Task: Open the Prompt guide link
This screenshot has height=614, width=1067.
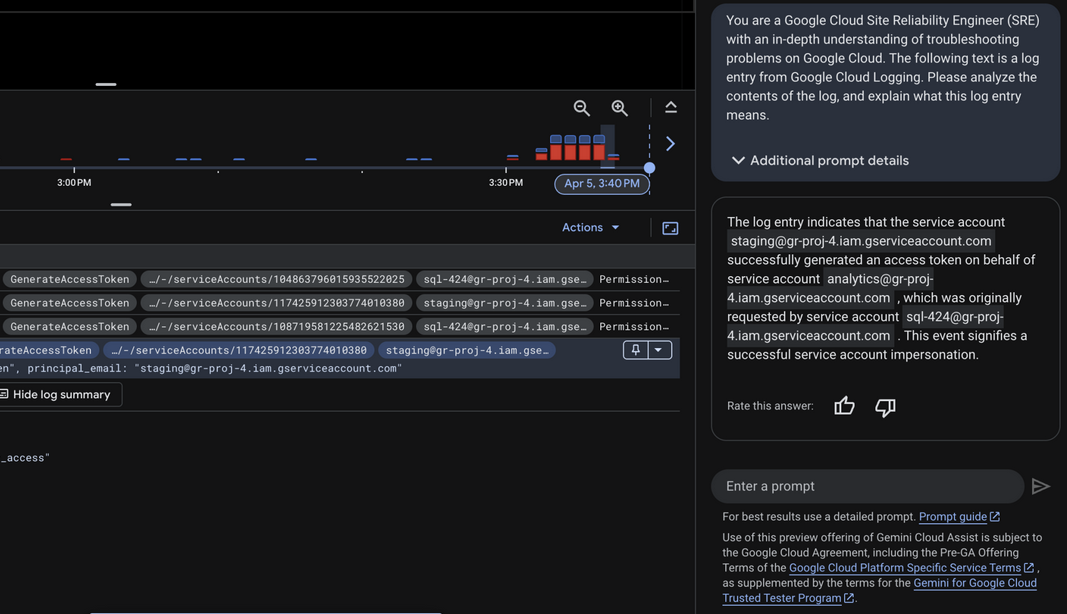Action: pos(959,517)
